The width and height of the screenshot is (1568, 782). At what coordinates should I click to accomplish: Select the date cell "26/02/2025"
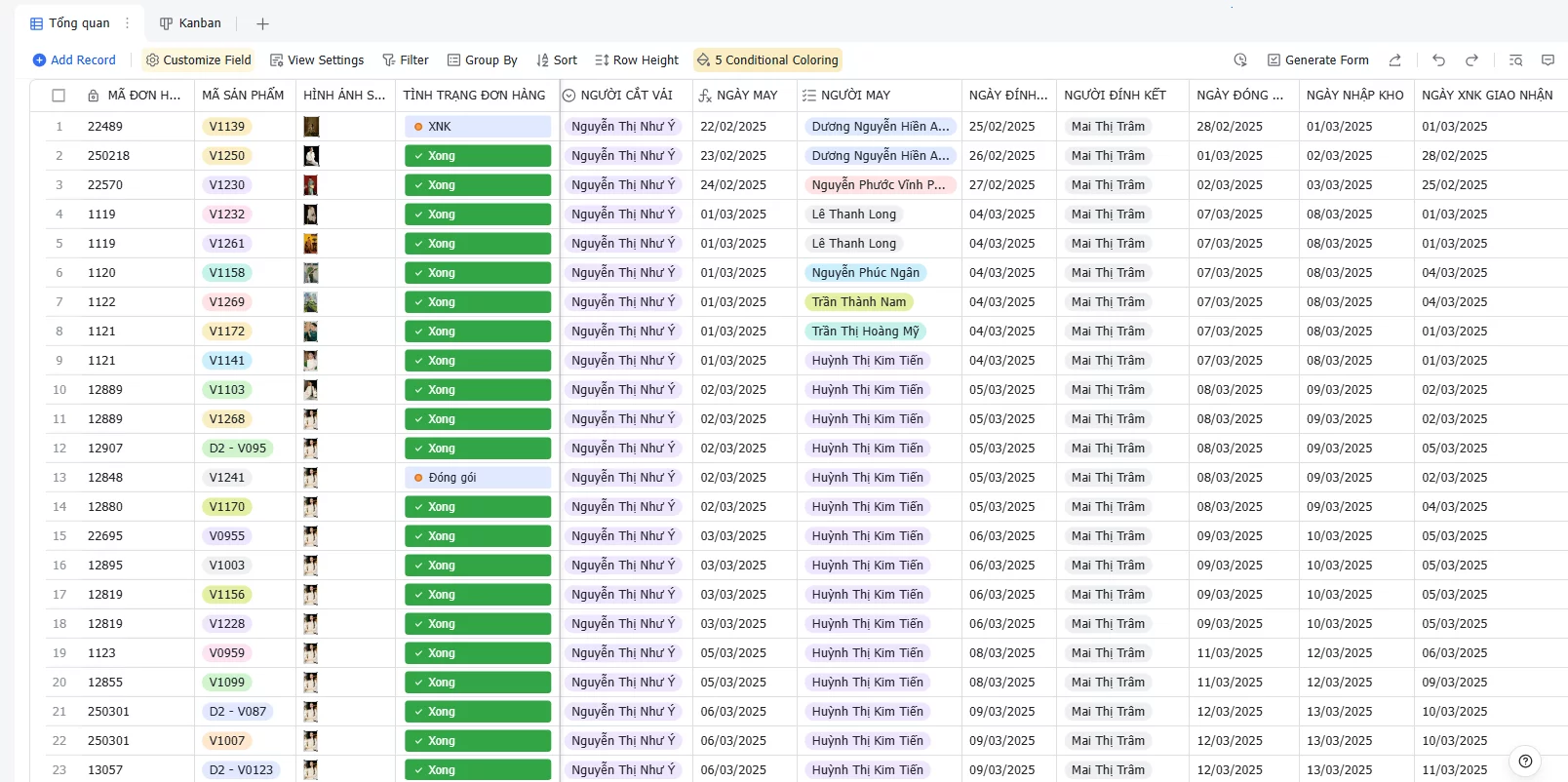pos(1009,156)
